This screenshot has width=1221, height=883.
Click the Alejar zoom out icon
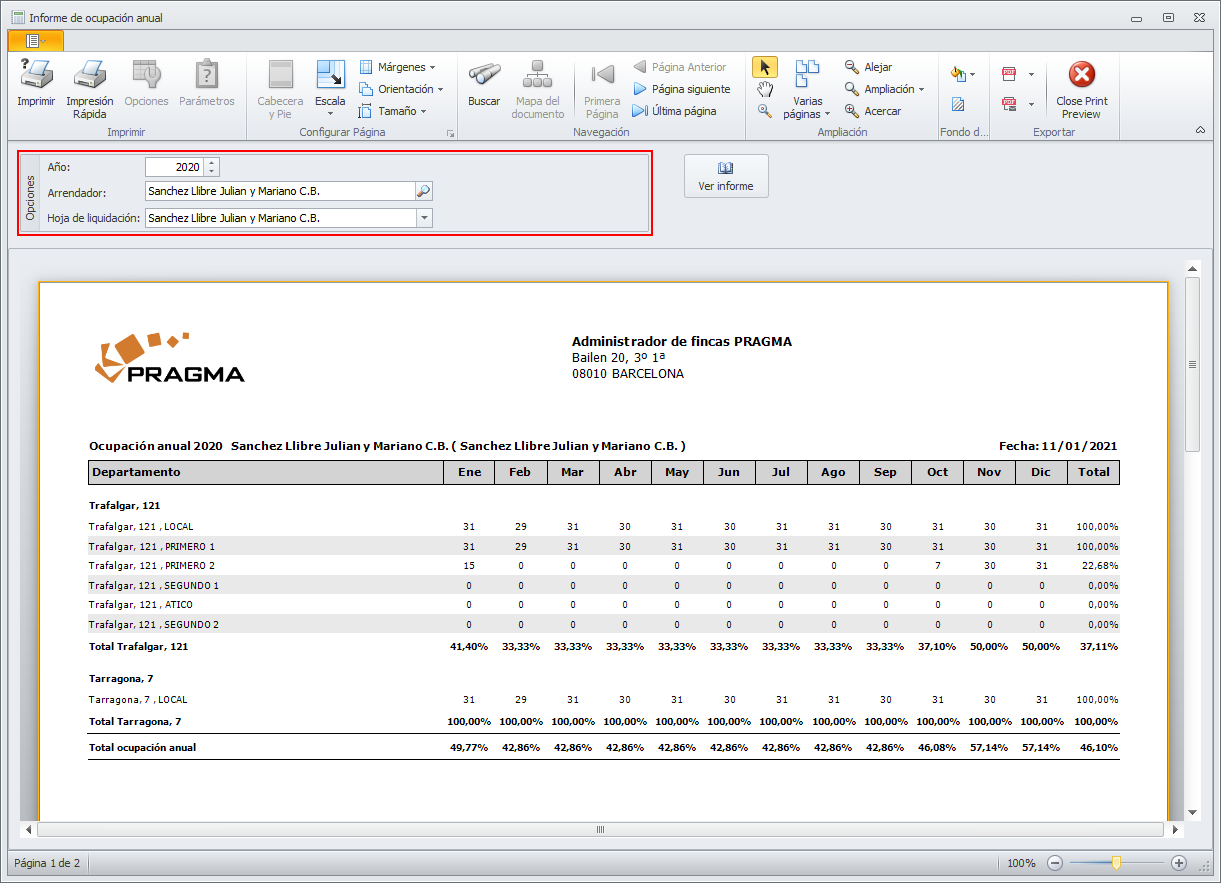tap(852, 67)
